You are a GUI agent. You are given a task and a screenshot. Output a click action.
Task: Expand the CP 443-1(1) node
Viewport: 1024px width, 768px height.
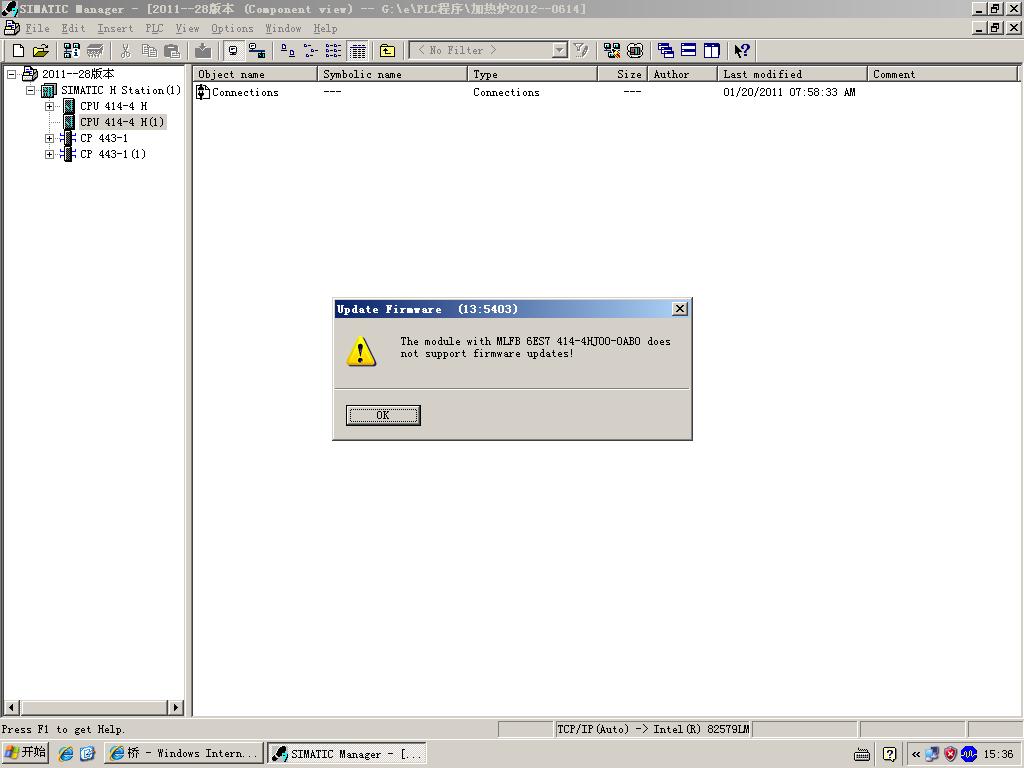[x=49, y=154]
